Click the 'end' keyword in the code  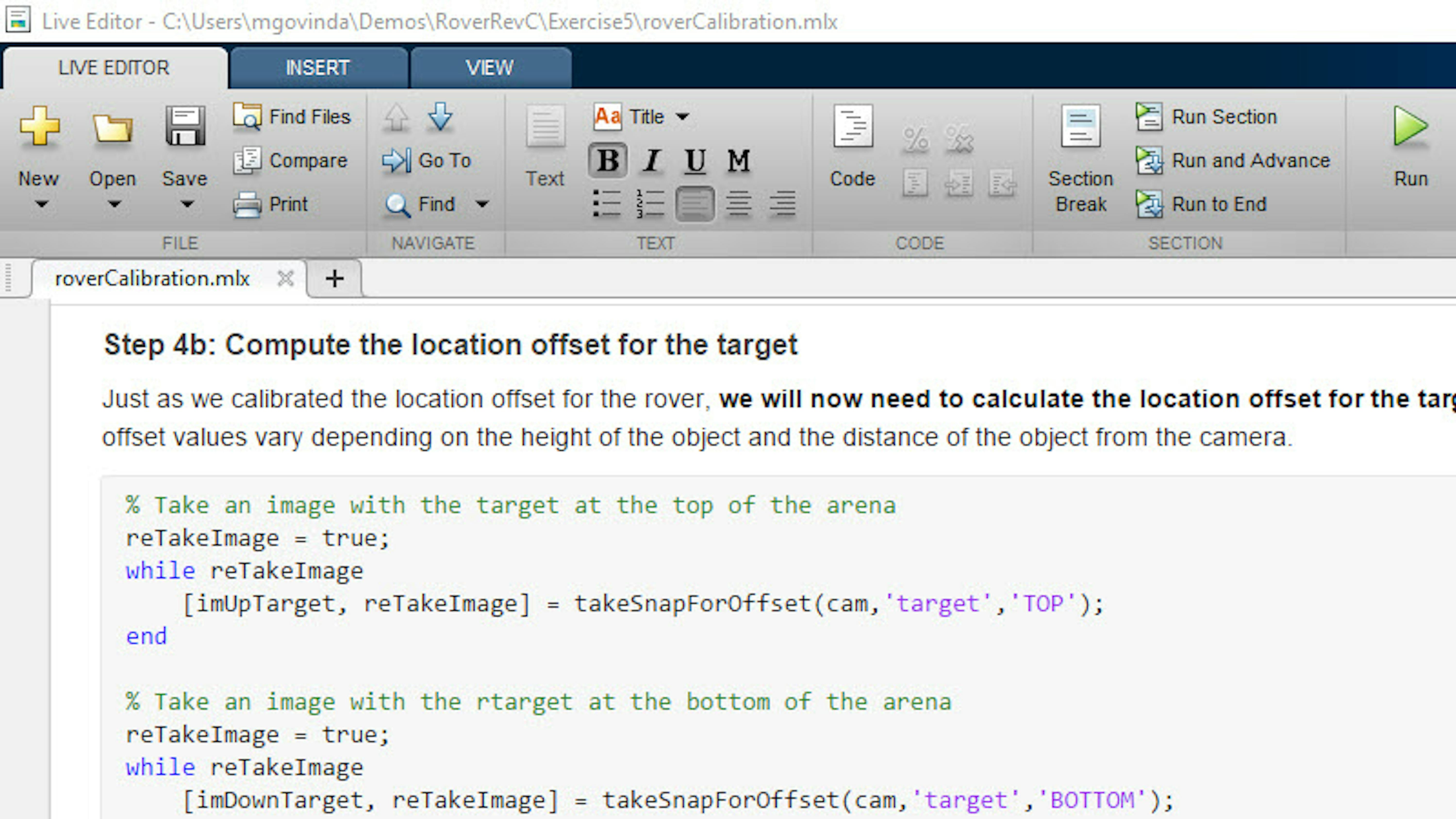[146, 637]
